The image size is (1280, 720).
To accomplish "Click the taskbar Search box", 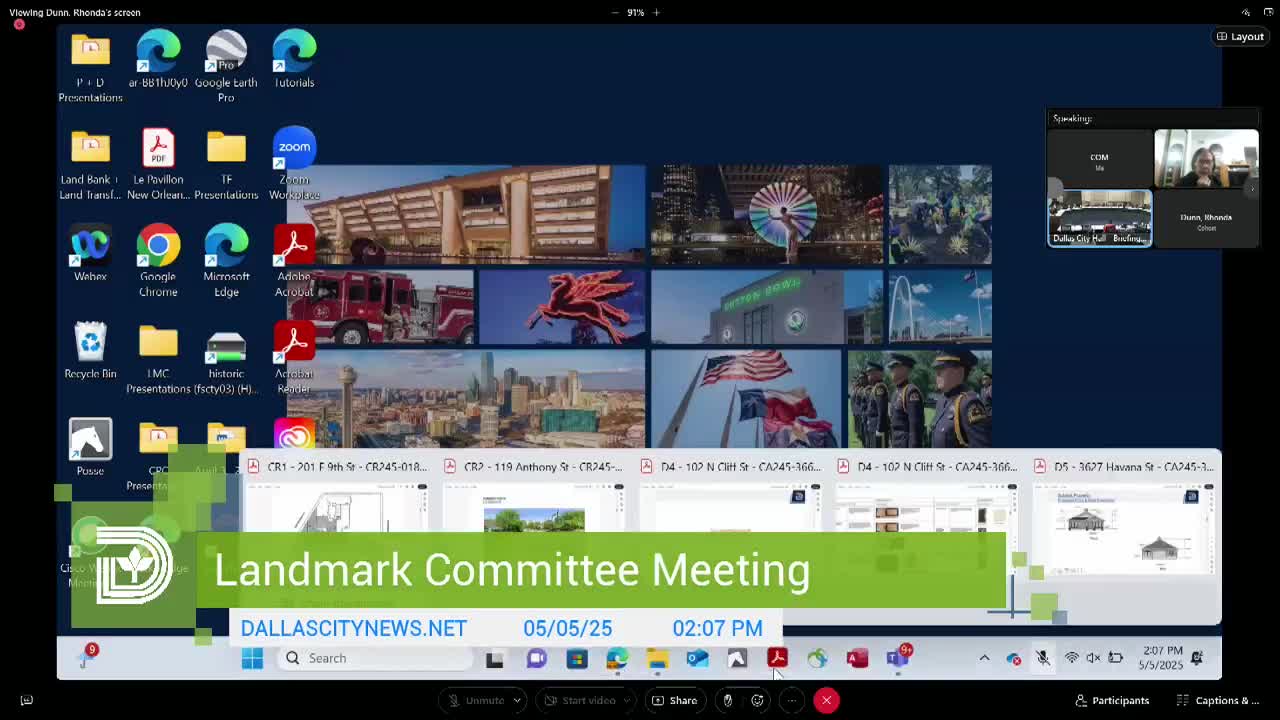I will tap(374, 658).
